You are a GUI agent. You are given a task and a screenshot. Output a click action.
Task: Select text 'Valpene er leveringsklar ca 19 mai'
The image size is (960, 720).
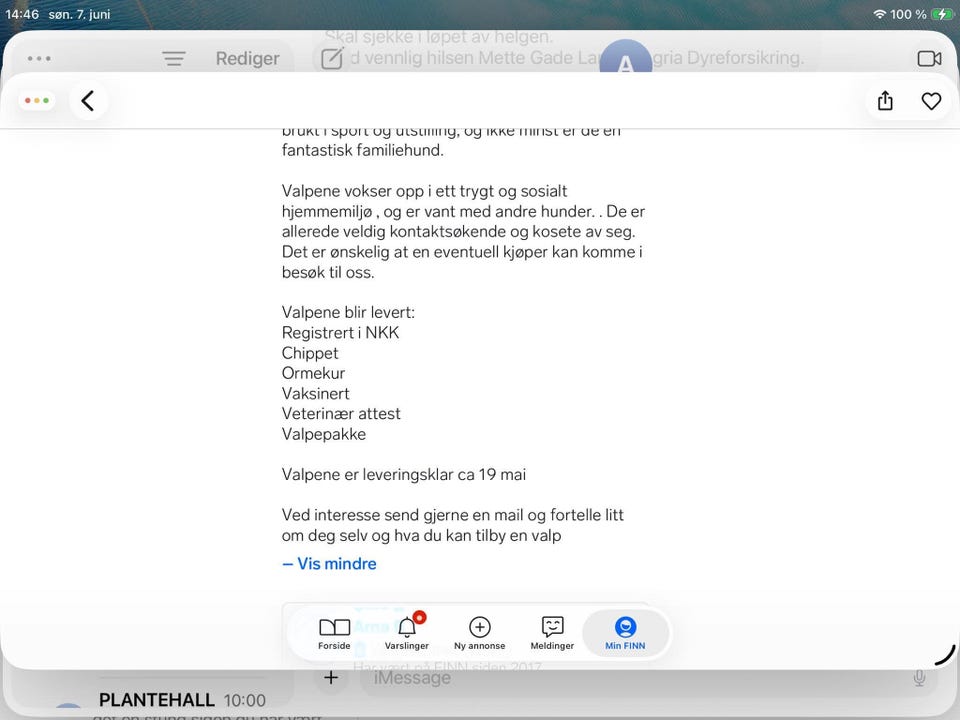tap(403, 474)
